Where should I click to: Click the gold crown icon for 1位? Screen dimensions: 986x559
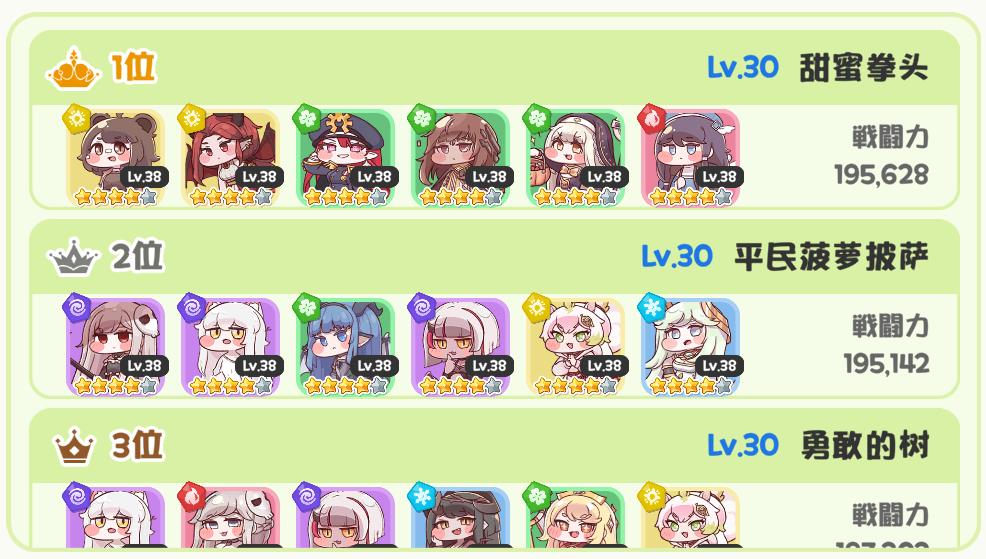pyautogui.click(x=74, y=67)
